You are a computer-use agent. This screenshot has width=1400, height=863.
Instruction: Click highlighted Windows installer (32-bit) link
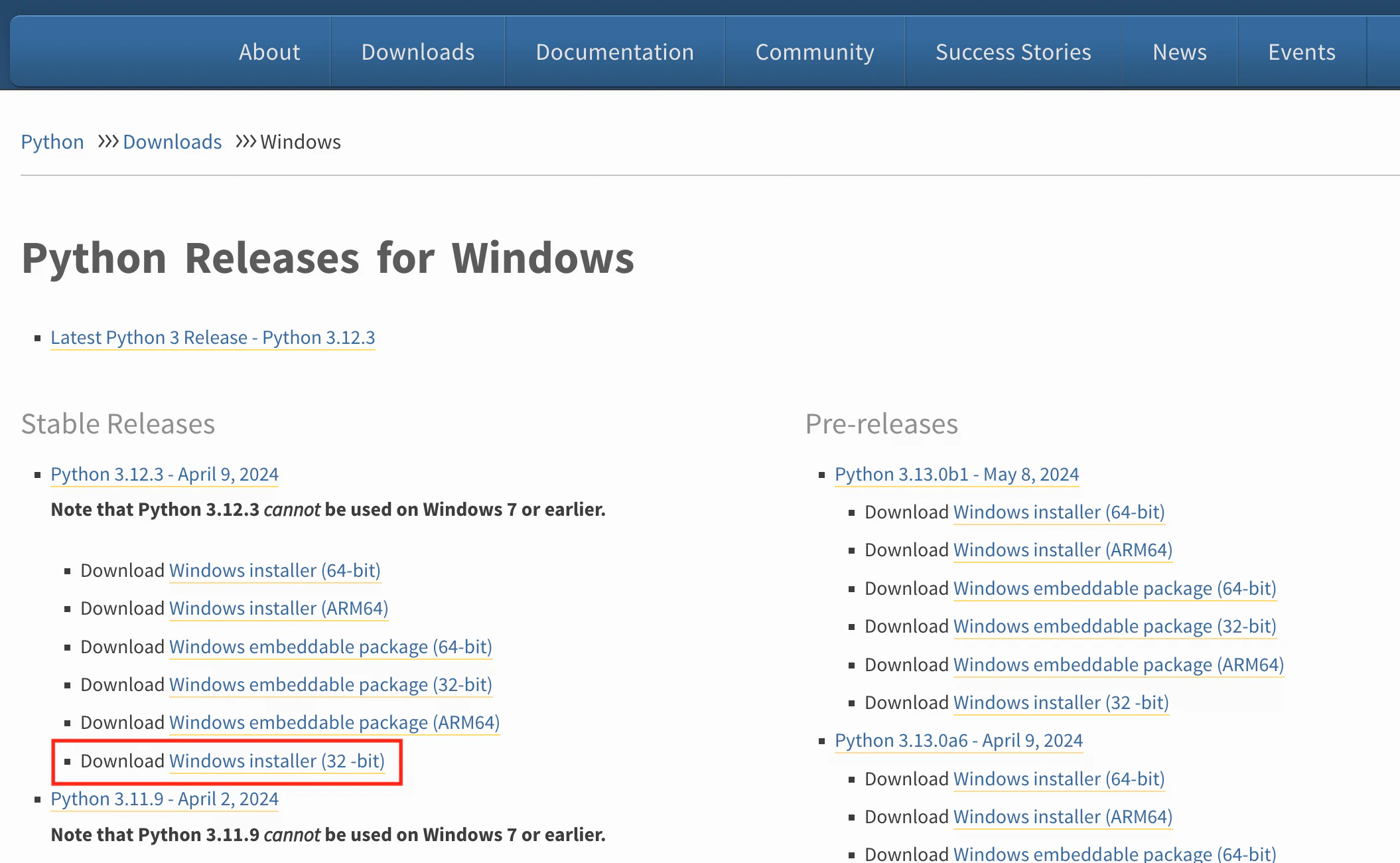point(277,761)
